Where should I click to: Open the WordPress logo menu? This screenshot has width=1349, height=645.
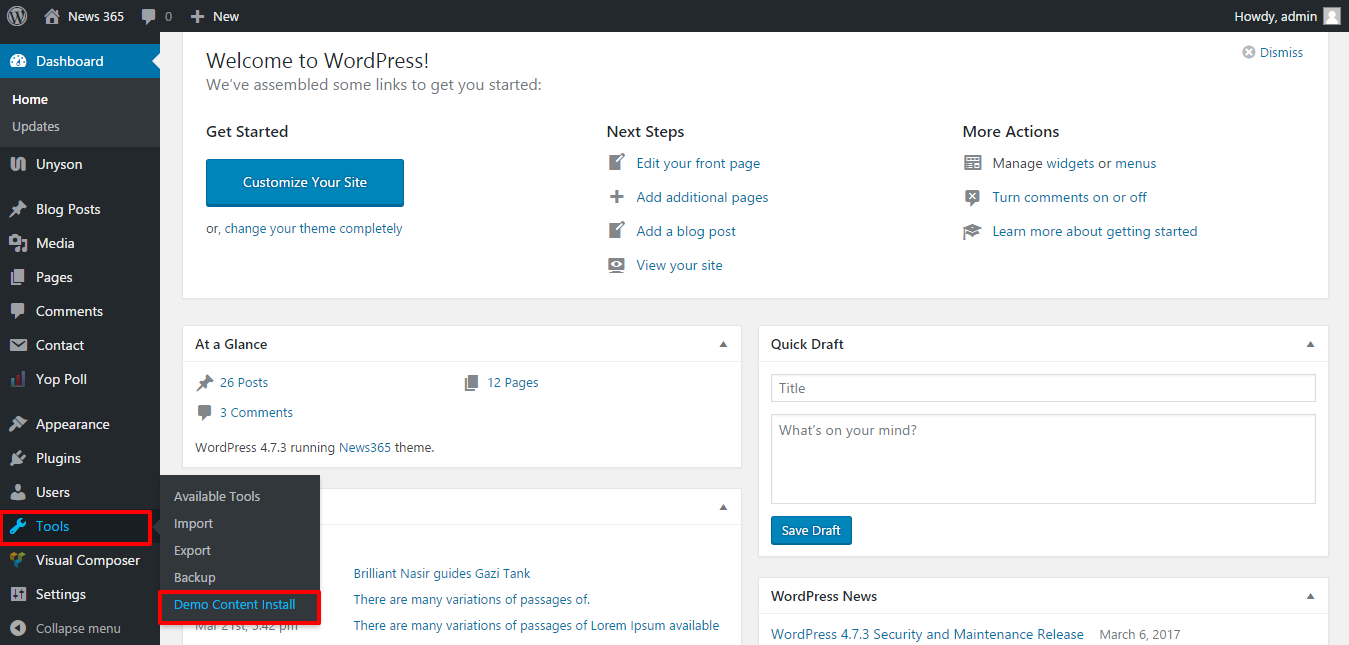(17, 16)
